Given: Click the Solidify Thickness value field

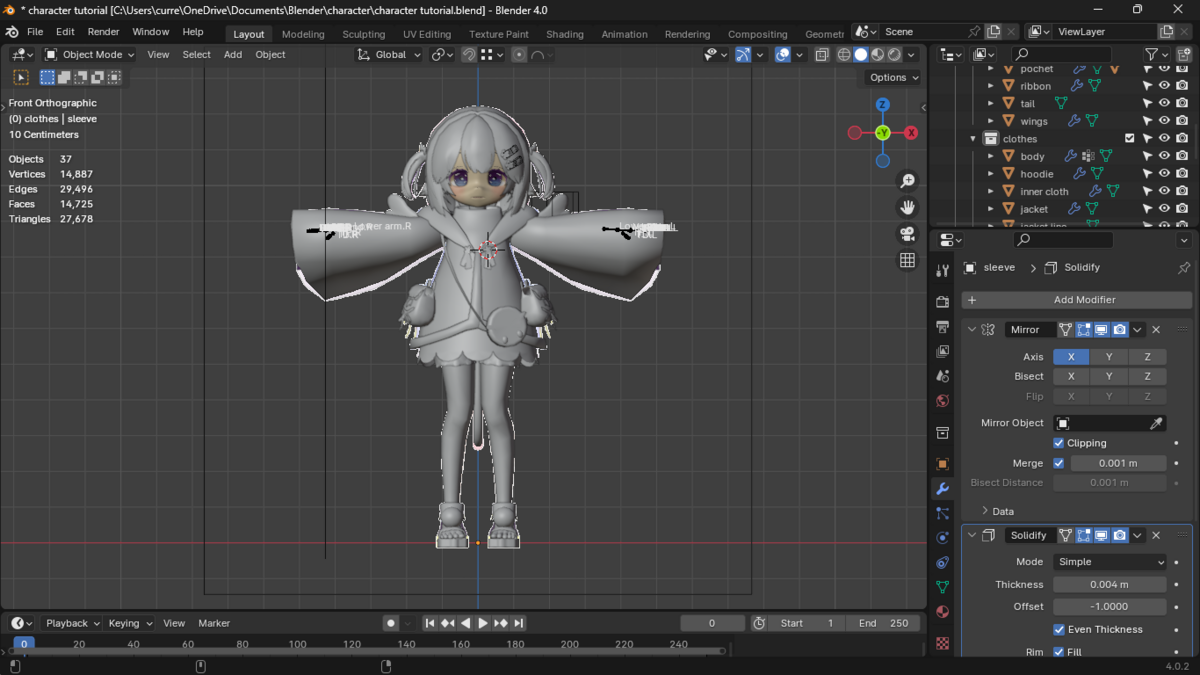Looking at the screenshot, I should [1109, 585].
